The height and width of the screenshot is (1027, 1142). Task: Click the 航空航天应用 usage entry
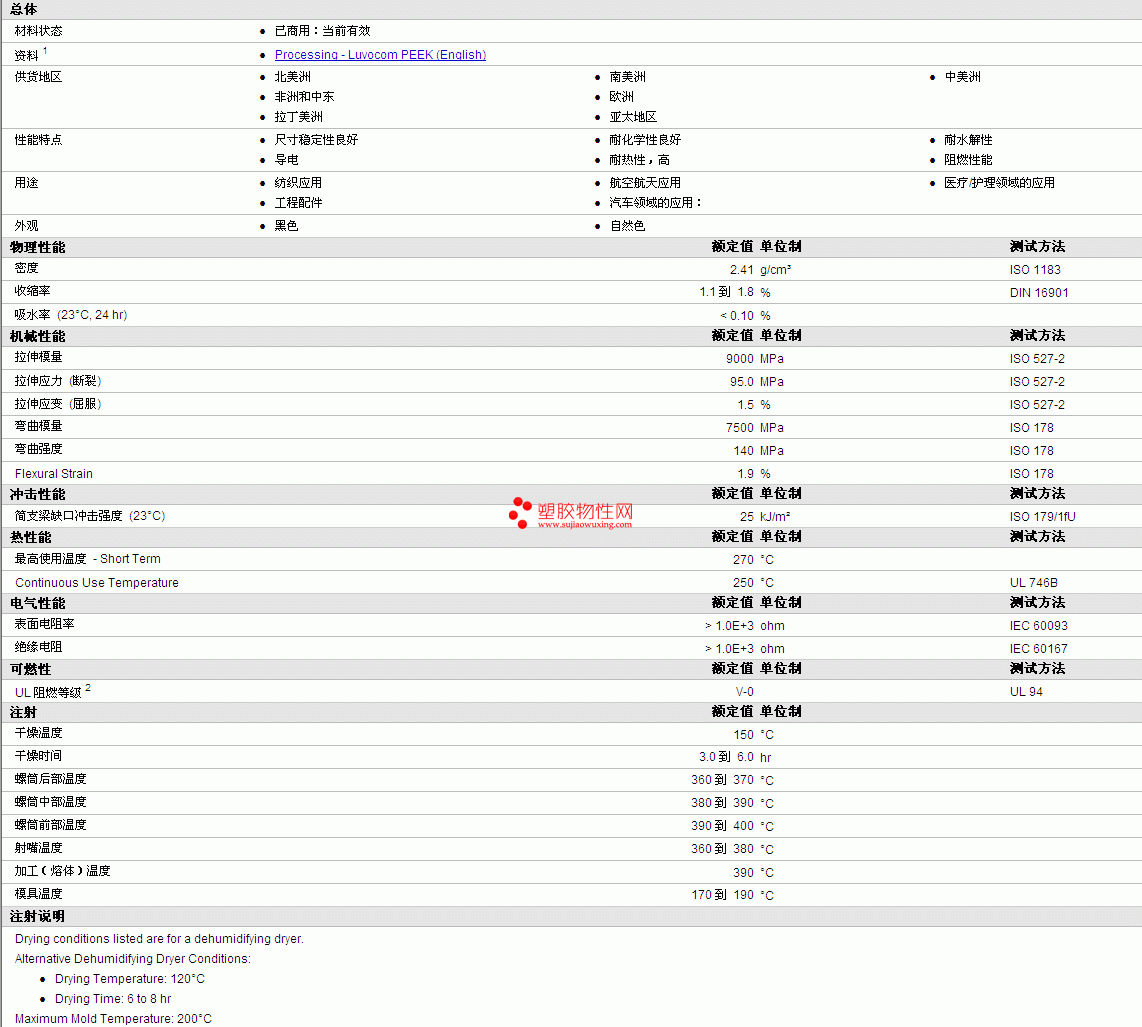point(645,182)
